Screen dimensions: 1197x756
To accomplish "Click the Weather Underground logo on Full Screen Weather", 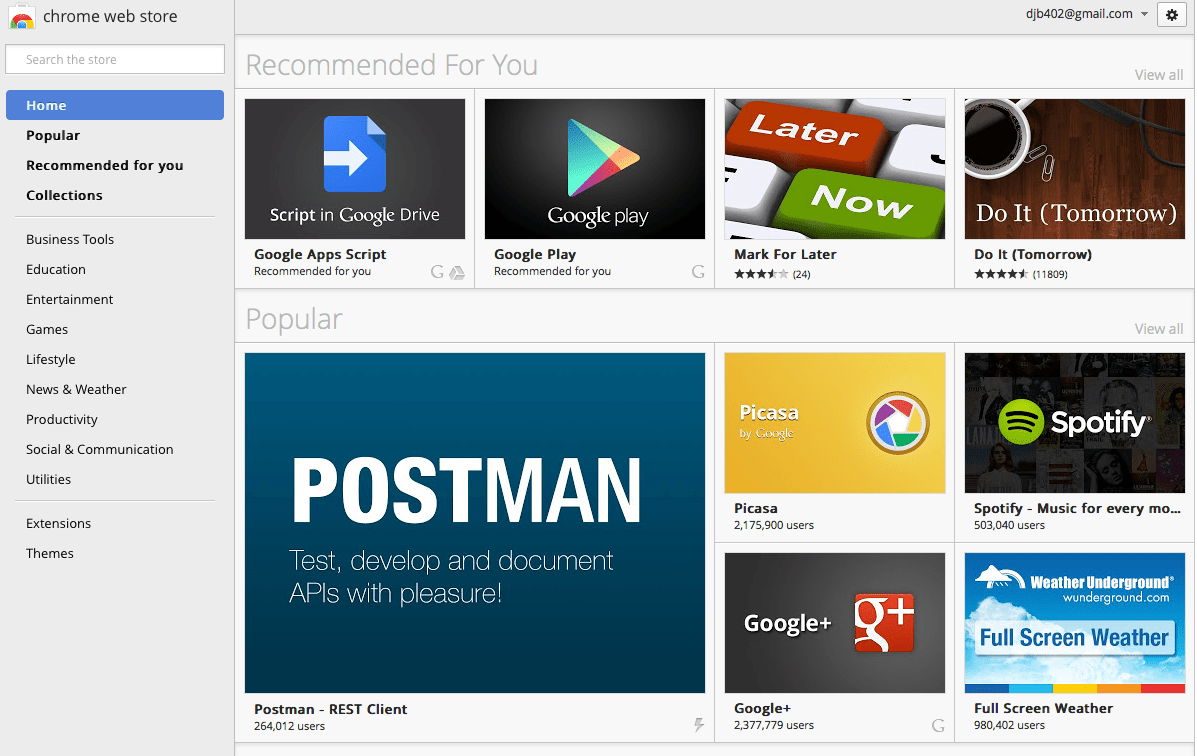I will pyautogui.click(x=1074, y=581).
